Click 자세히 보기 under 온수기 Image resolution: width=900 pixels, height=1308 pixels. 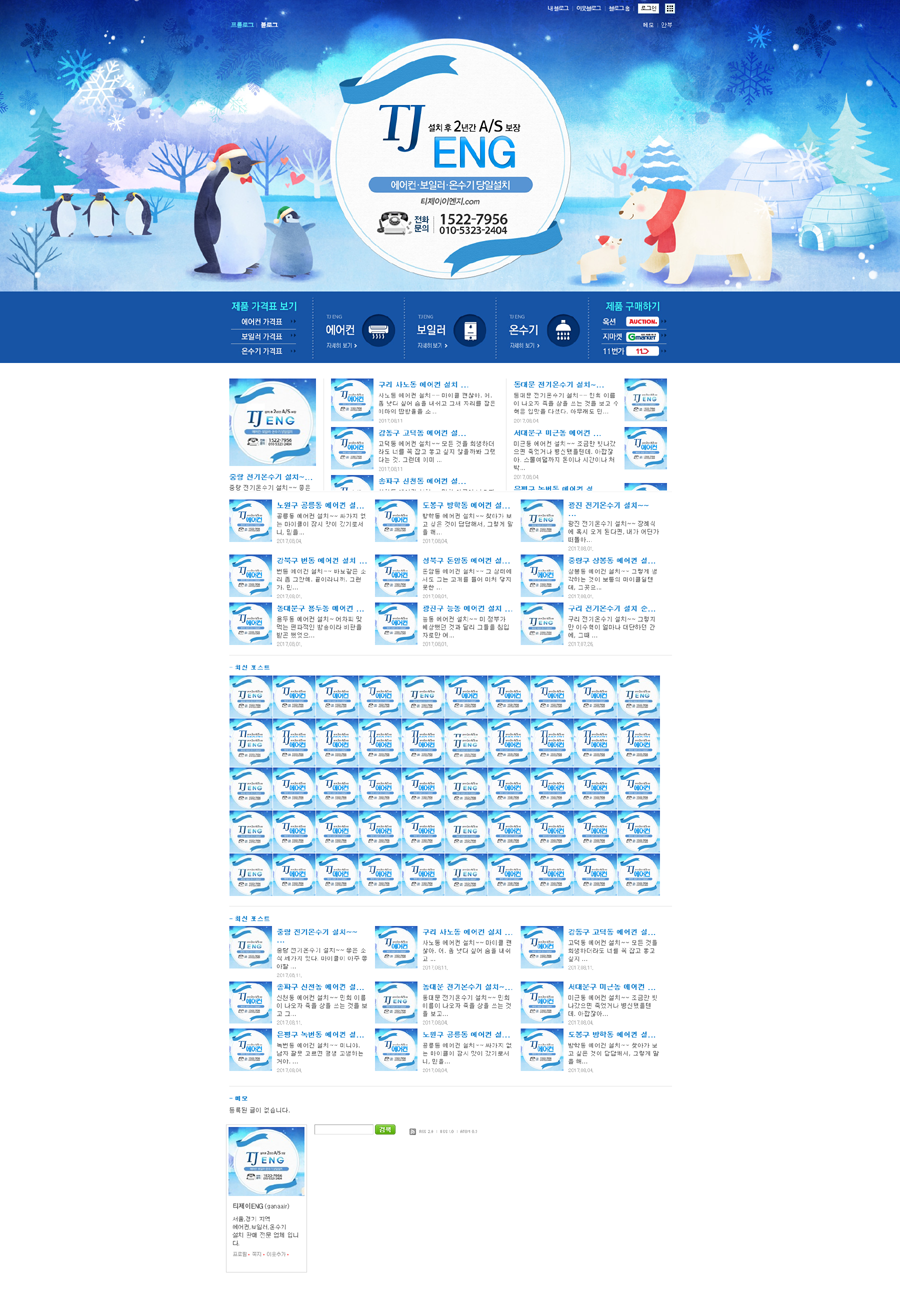tap(524, 345)
